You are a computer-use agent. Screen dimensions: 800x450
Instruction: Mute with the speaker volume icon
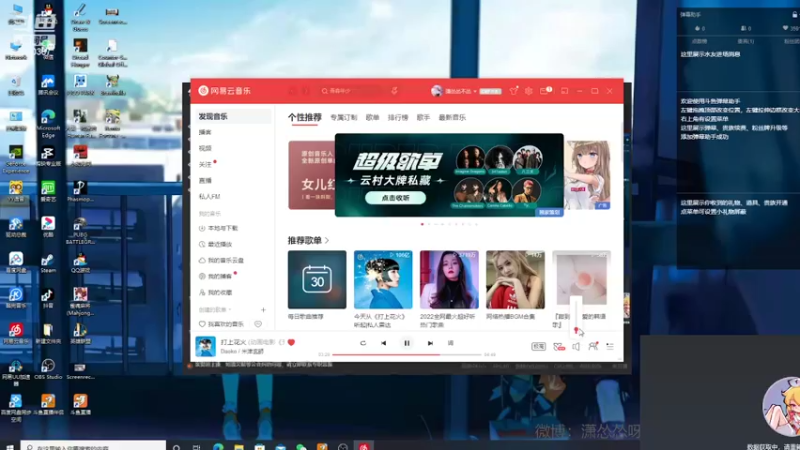[576, 346]
